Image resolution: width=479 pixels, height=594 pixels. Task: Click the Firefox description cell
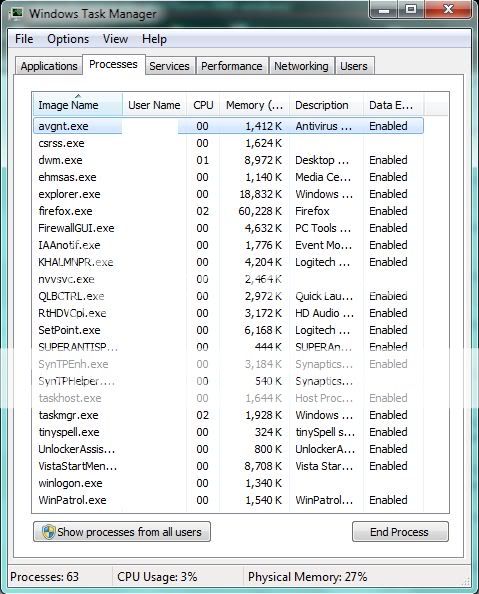[312, 211]
